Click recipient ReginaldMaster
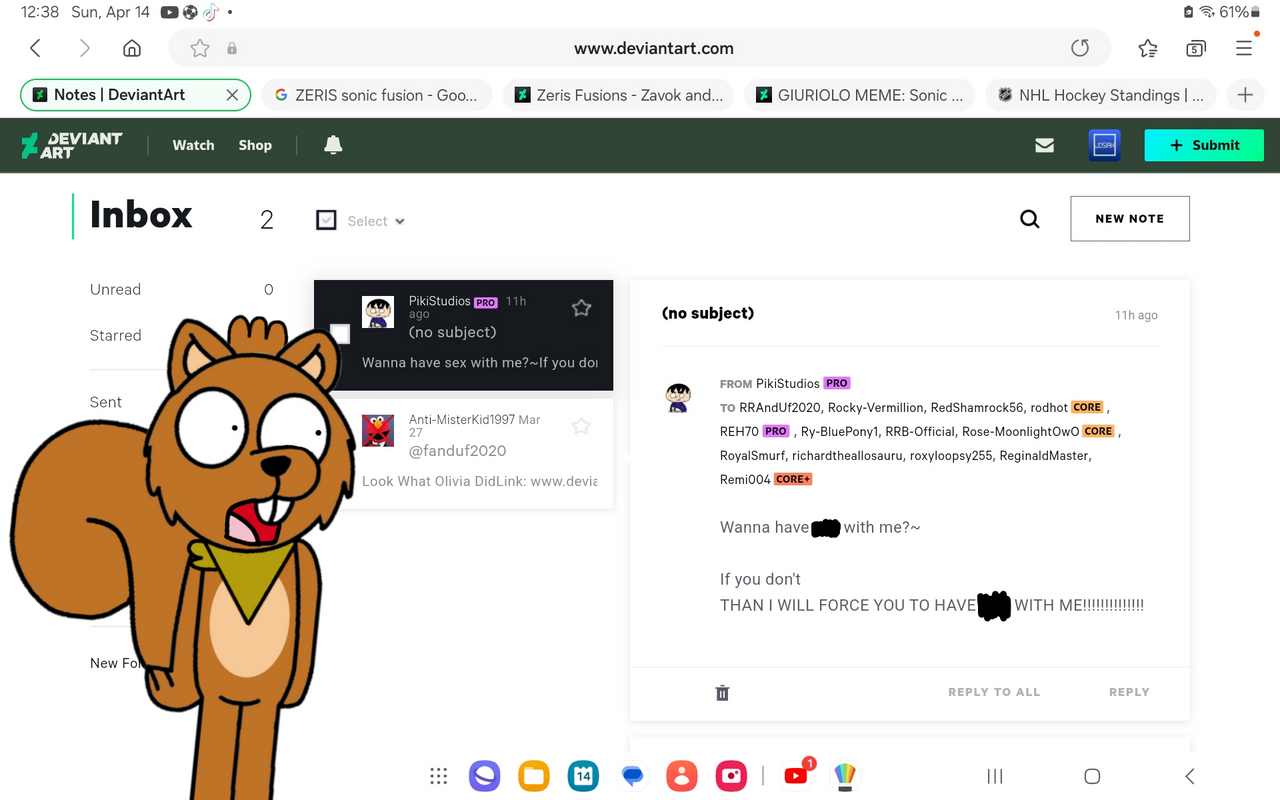This screenshot has width=1280, height=800. click(1045, 455)
